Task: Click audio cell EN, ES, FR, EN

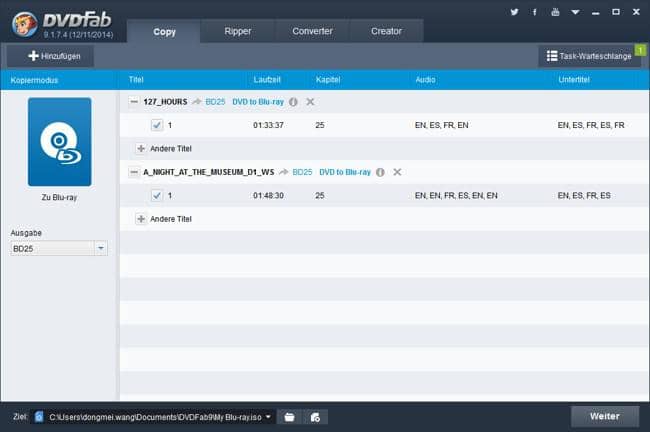Action: tap(441, 125)
